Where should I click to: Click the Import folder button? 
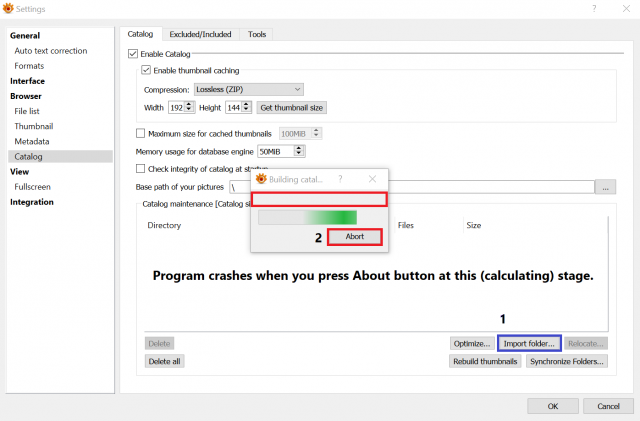point(529,343)
